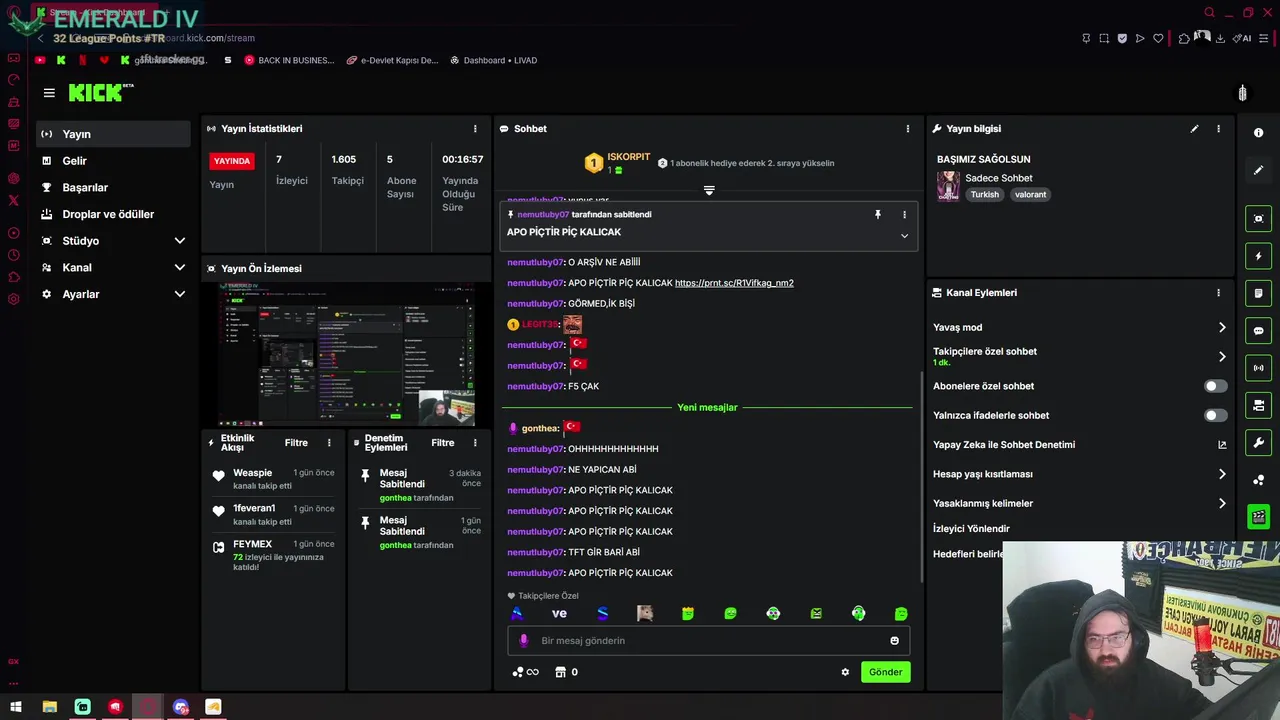Select Droplar ve ödüller in sidebar
The height and width of the screenshot is (720, 1280).
(x=113, y=214)
